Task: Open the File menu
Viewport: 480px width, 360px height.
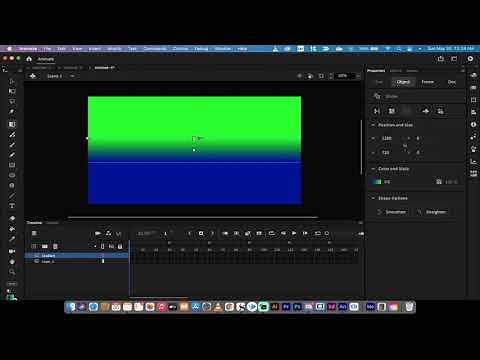Action: point(47,49)
